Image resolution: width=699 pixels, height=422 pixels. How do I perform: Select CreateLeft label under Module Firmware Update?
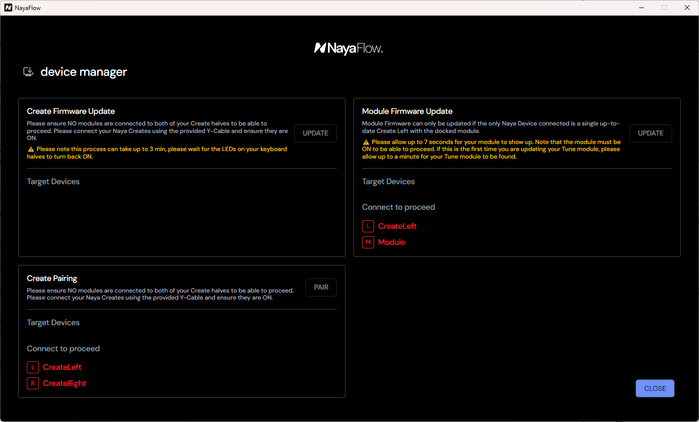click(x=397, y=226)
